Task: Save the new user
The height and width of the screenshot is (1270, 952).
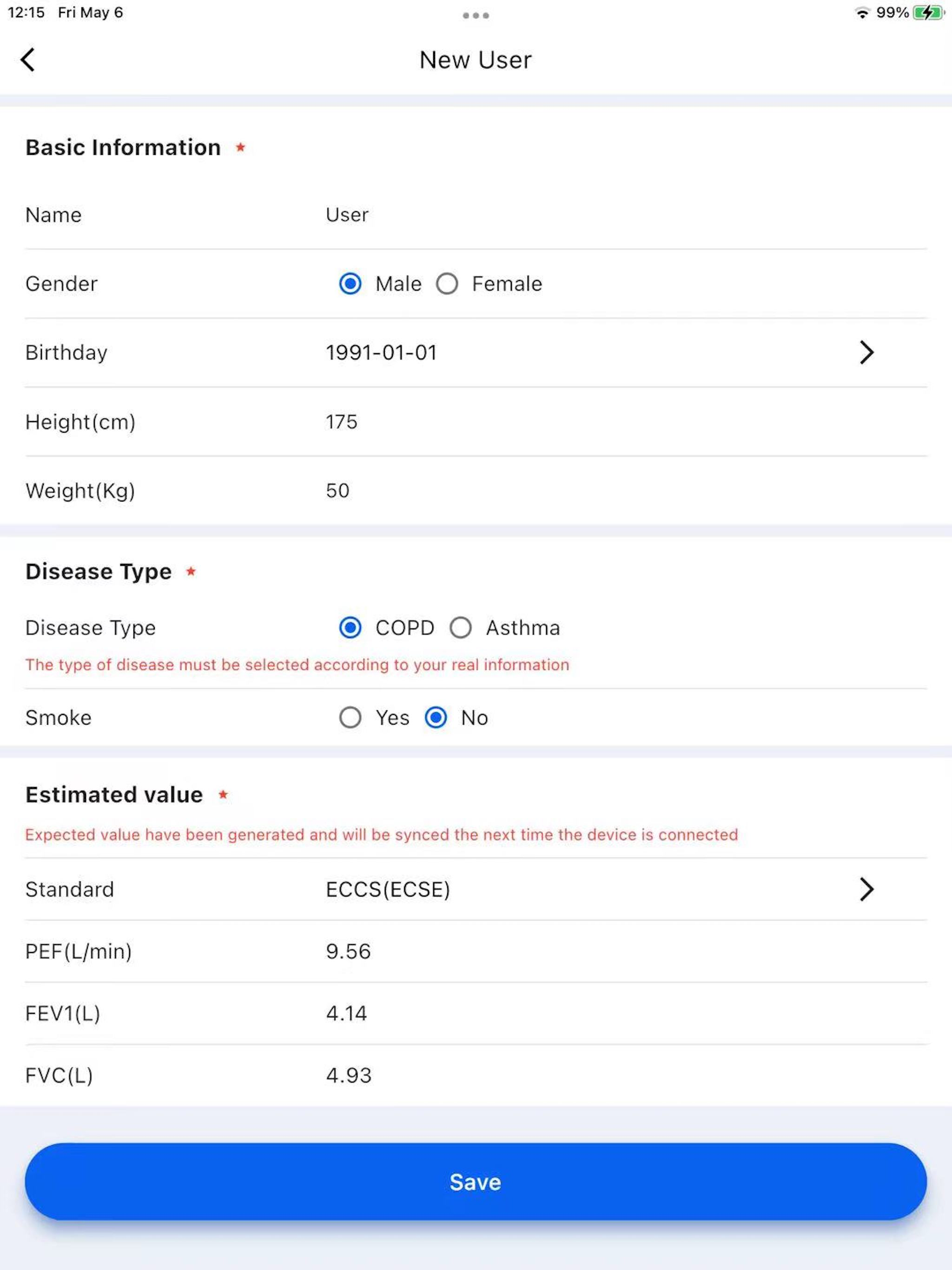Action: point(476,1182)
